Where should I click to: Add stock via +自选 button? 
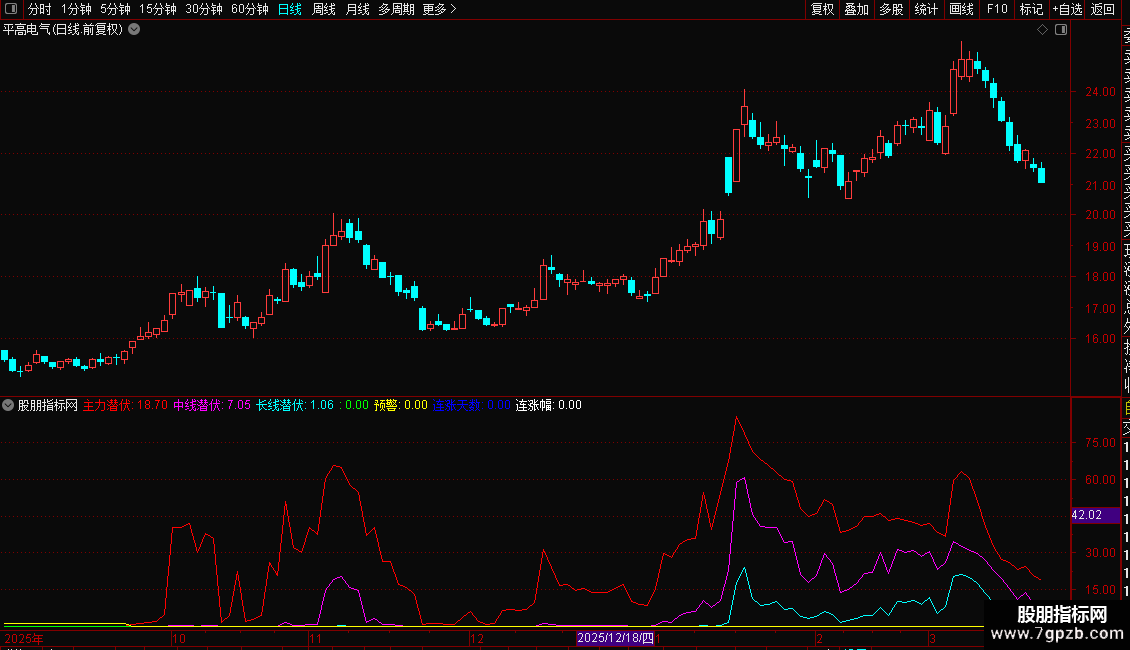(x=1067, y=9)
